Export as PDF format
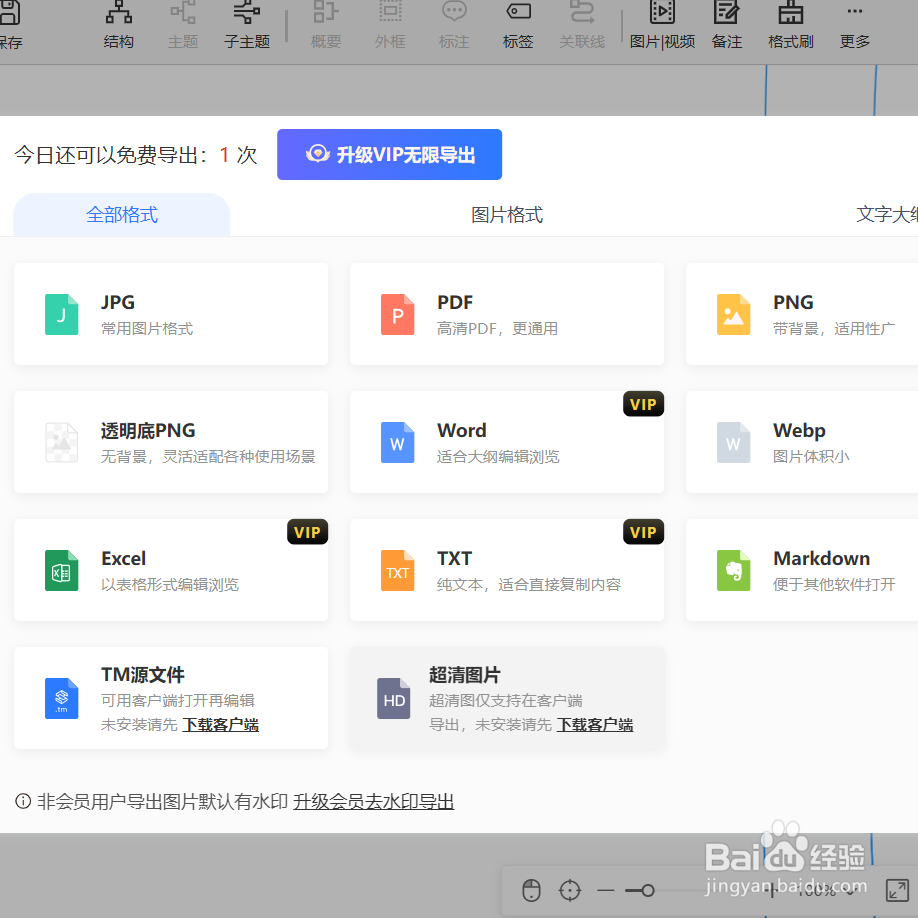 (507, 314)
